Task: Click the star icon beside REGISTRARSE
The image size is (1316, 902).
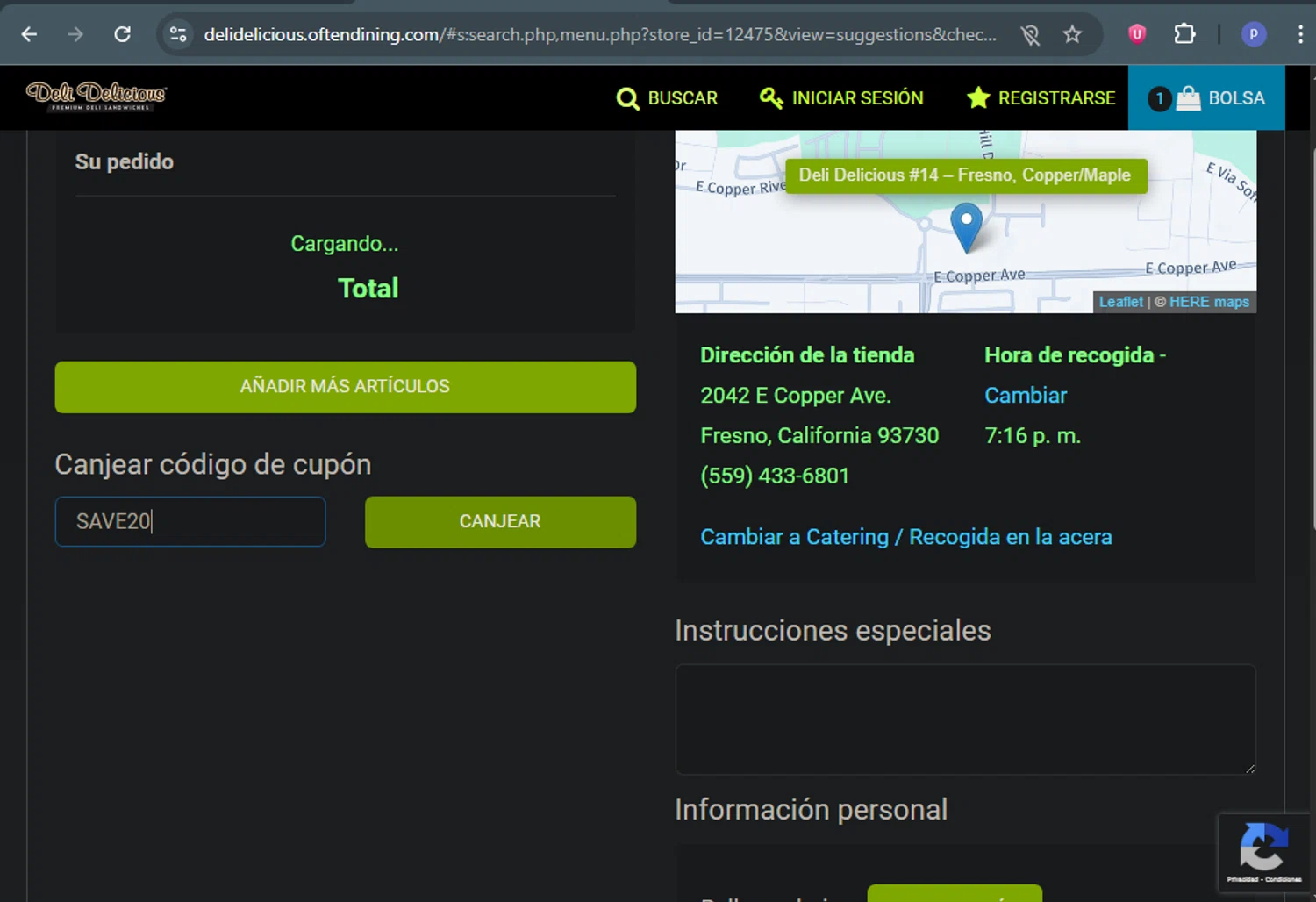Action: click(x=978, y=97)
